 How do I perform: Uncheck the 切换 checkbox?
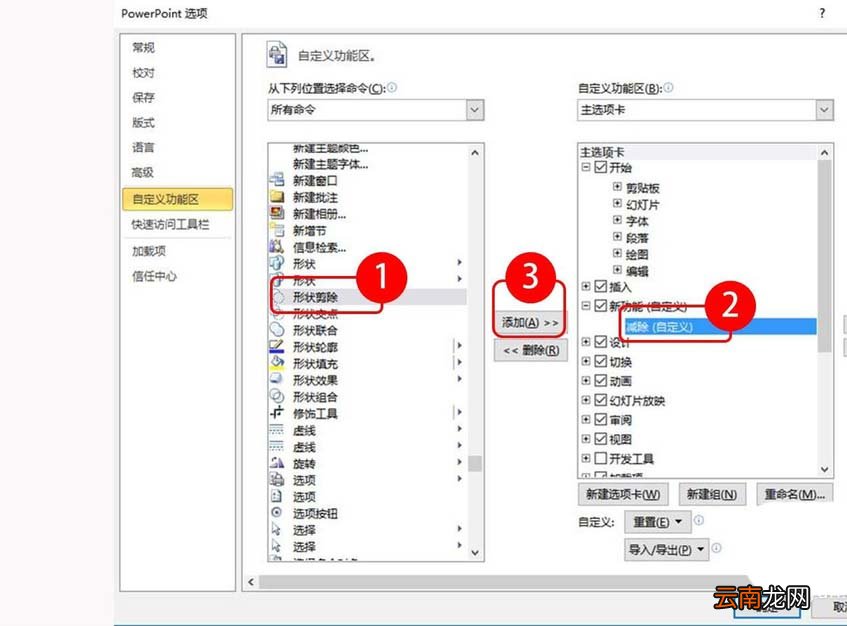click(601, 361)
